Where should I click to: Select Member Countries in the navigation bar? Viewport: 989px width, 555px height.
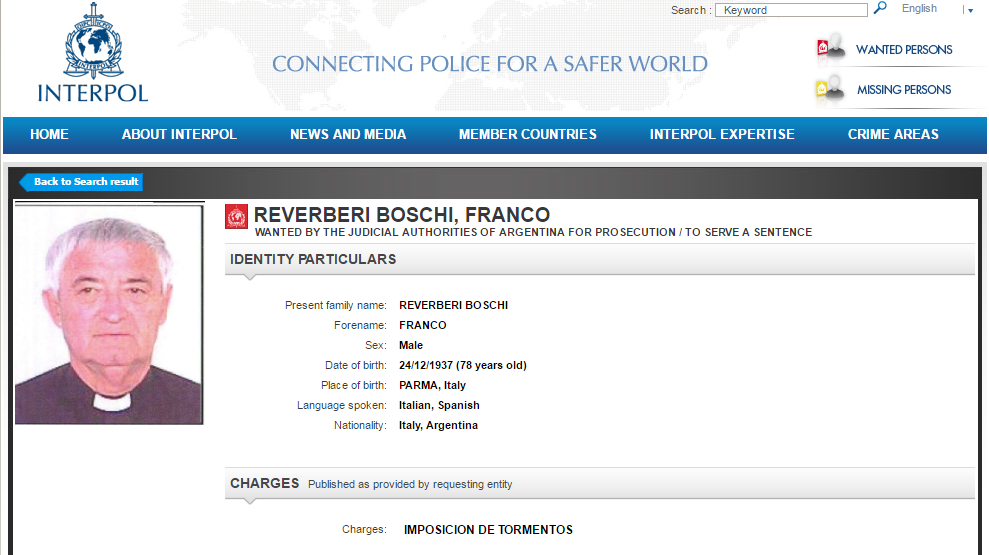[527, 134]
